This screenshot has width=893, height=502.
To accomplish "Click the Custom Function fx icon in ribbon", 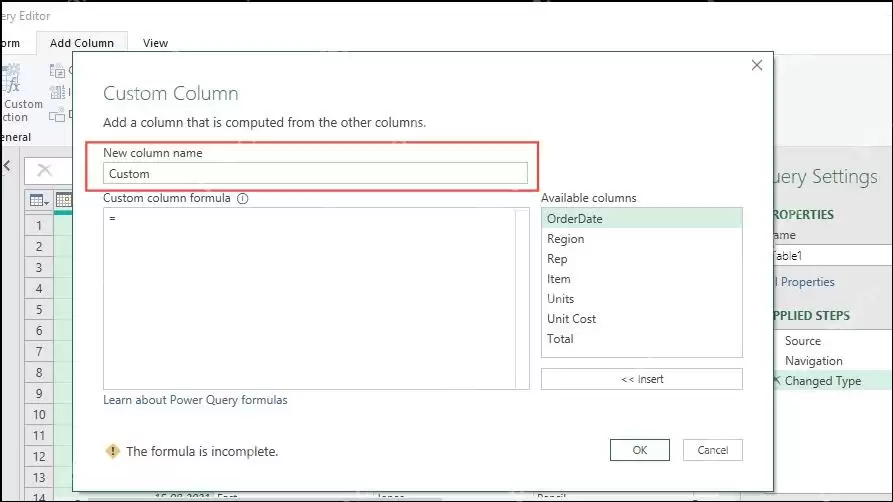I will 11,79.
